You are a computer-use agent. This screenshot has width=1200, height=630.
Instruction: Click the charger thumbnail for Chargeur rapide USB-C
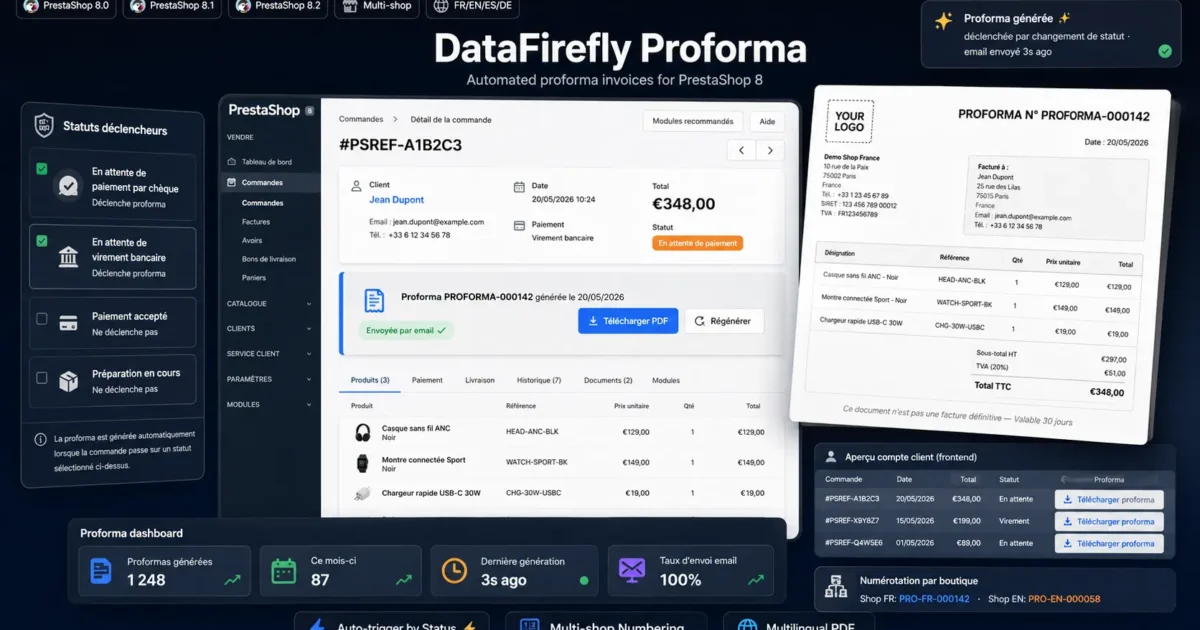tap(362, 493)
